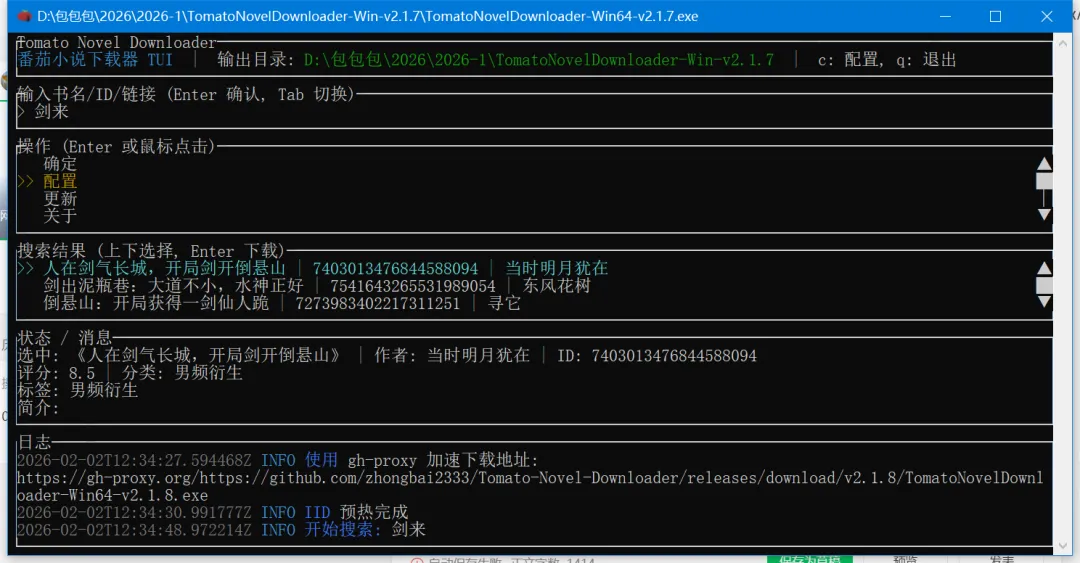The width and height of the screenshot is (1080, 563).
Task: Click the 'q: 退出' shortcut hint
Action: 926,60
